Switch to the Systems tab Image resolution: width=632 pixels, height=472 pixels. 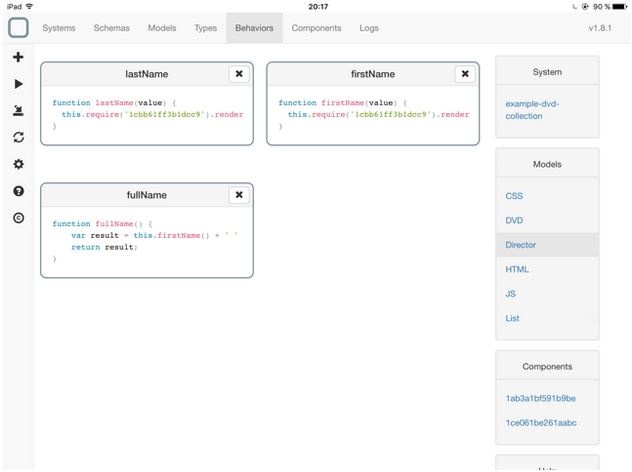59,28
